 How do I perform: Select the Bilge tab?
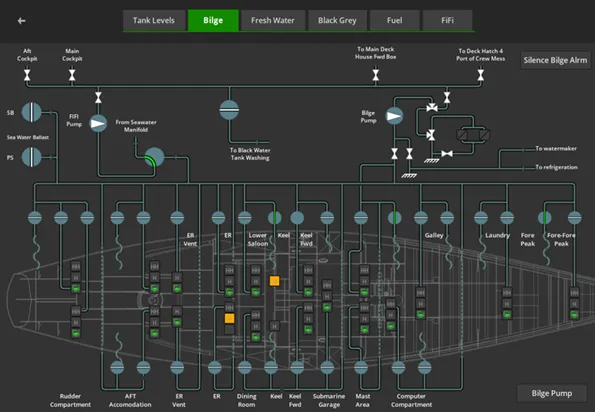213,20
